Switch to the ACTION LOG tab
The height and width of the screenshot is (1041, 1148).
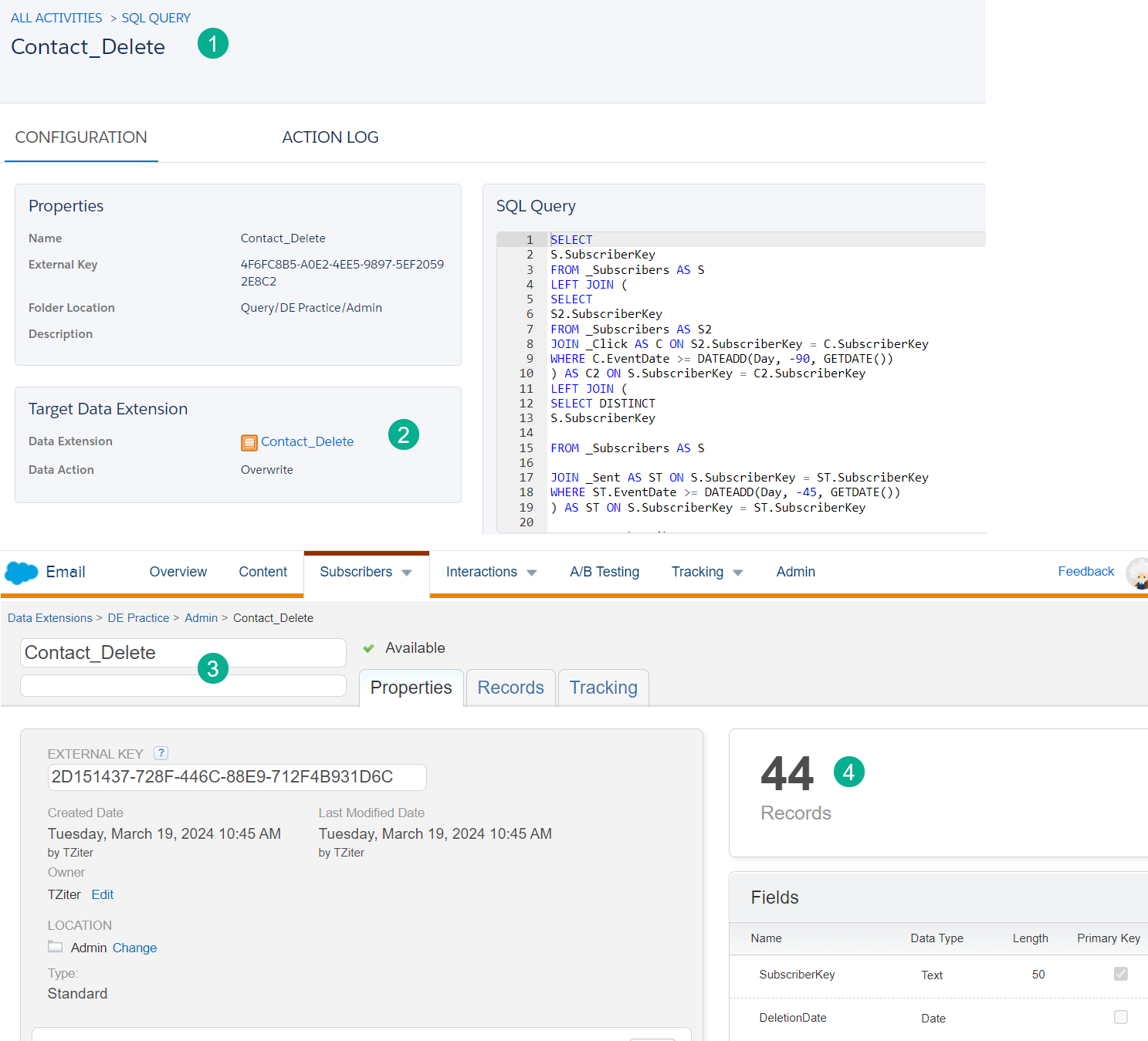(x=330, y=137)
